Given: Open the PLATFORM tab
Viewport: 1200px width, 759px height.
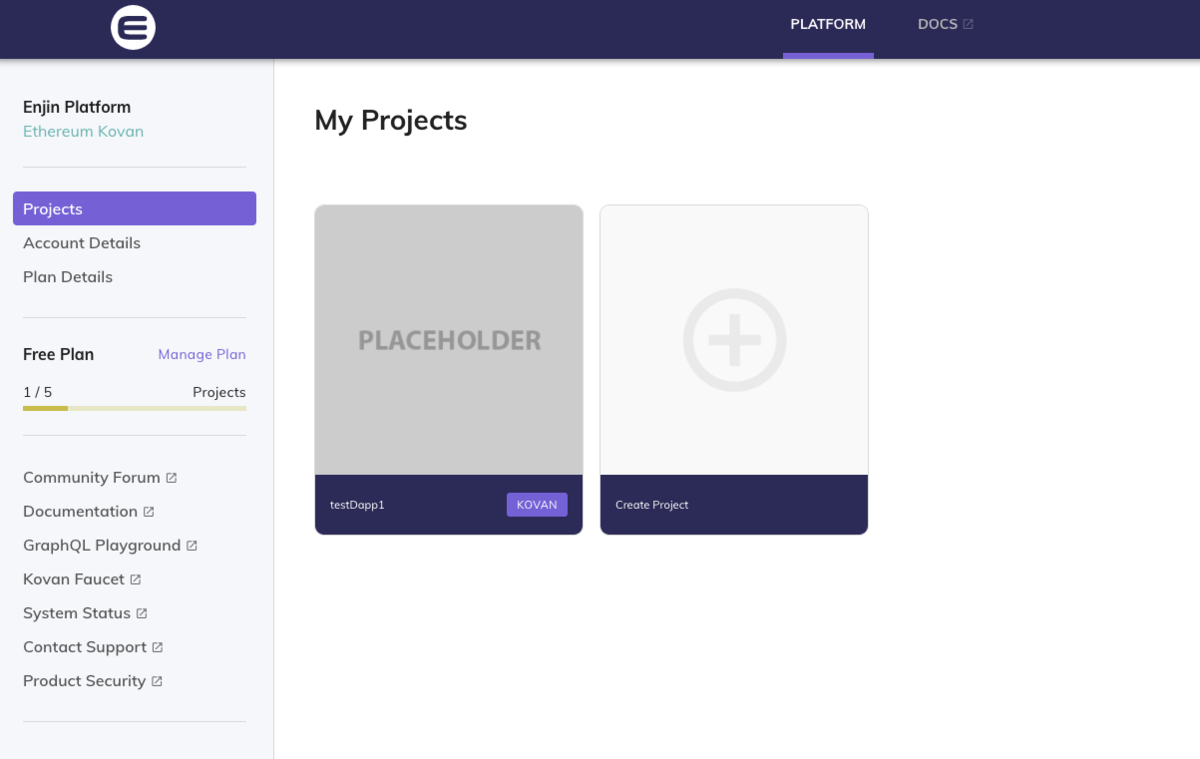Looking at the screenshot, I should pyautogui.click(x=828, y=24).
